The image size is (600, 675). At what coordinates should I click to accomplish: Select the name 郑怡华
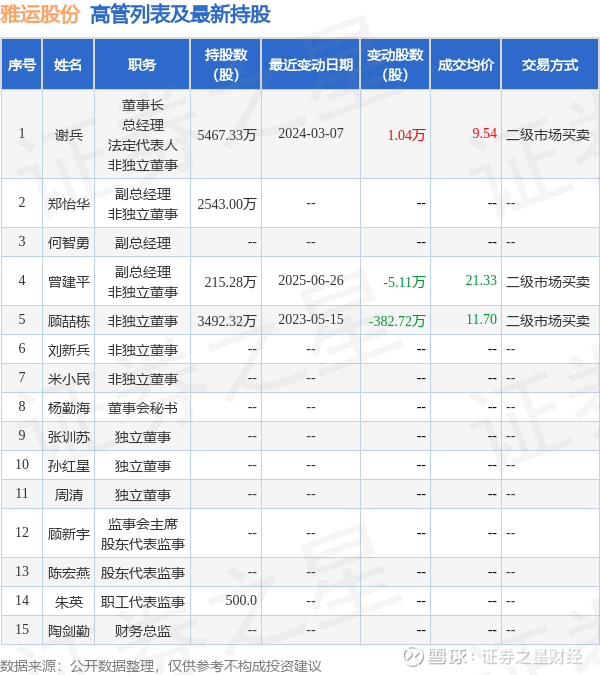[x=68, y=204]
